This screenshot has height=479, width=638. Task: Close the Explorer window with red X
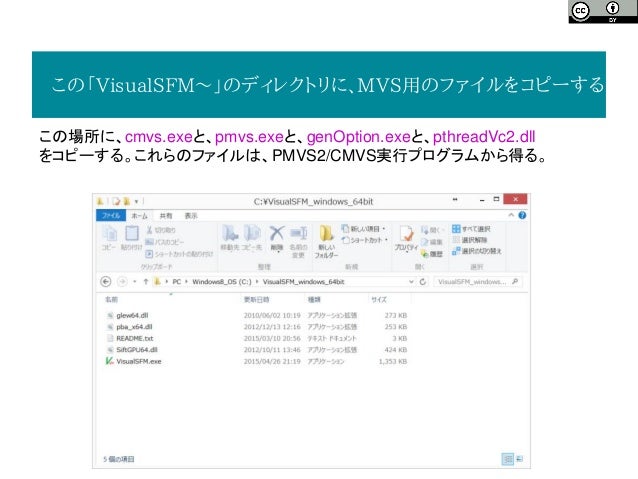pos(515,199)
